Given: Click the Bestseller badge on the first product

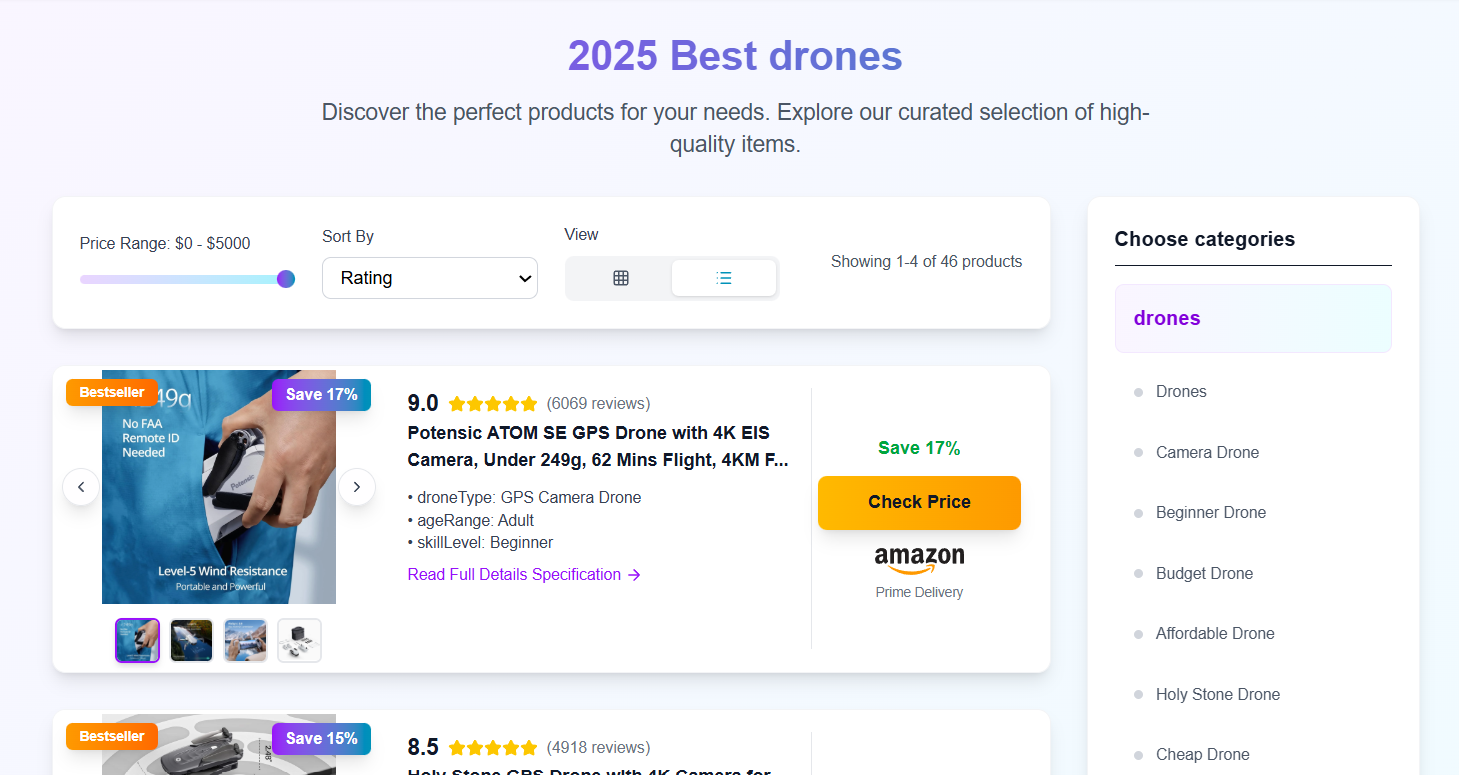Looking at the screenshot, I should (111, 392).
